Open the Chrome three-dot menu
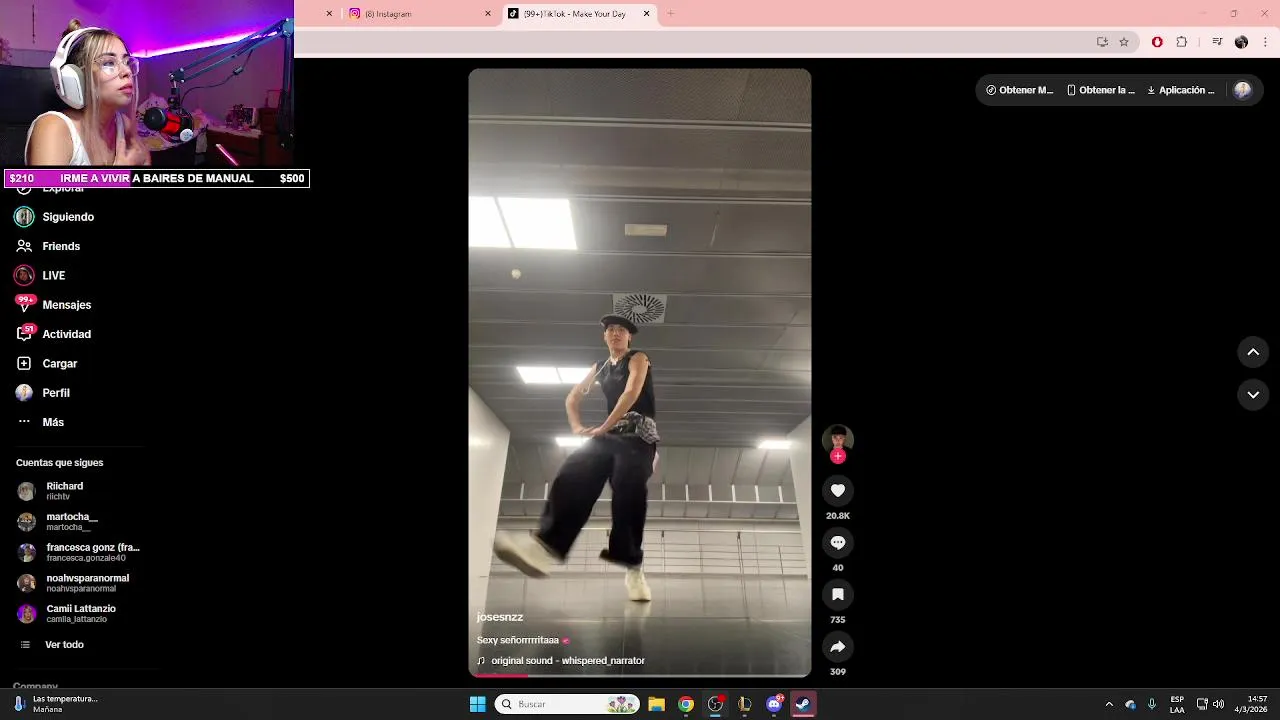Viewport: 1280px width, 720px height. click(x=1266, y=42)
